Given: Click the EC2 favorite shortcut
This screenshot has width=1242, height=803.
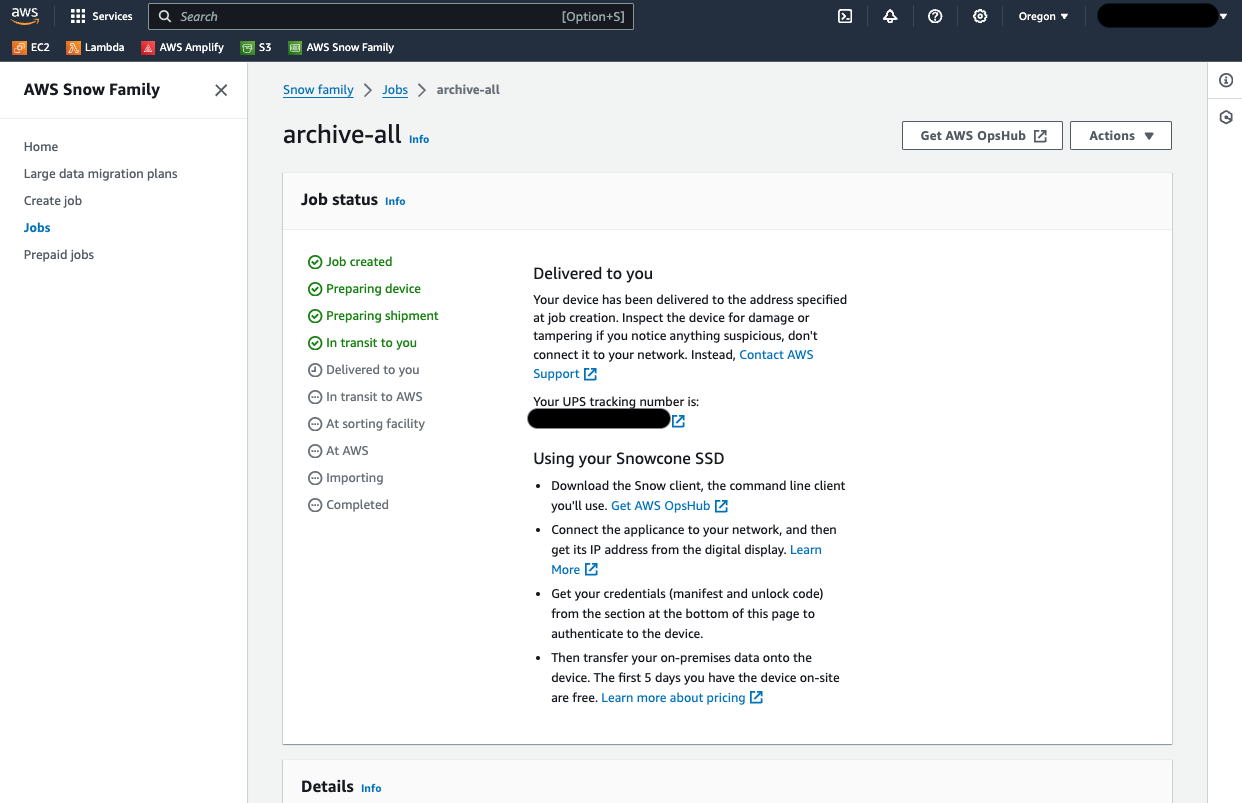Looking at the screenshot, I should pos(31,47).
